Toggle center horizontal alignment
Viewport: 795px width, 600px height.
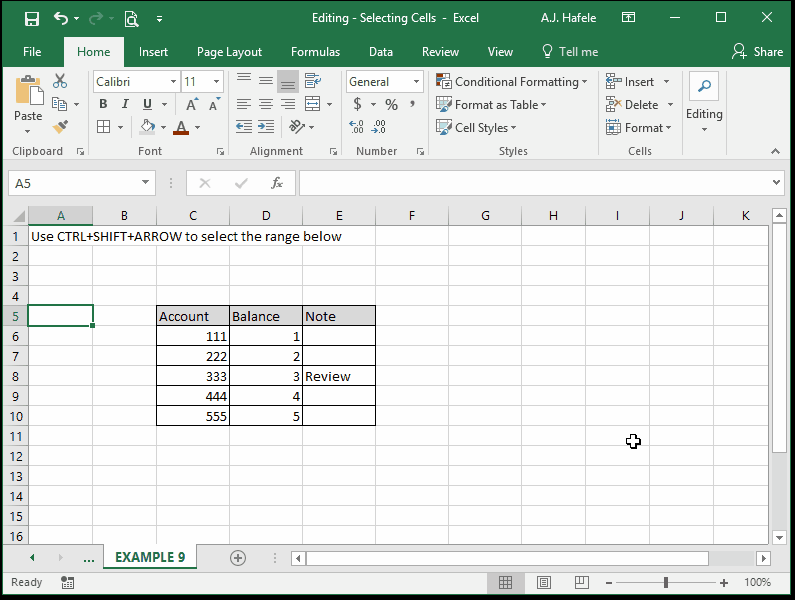coord(266,104)
